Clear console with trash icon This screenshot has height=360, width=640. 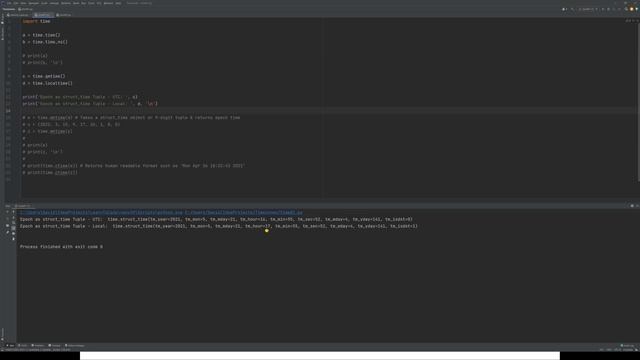[13, 239]
